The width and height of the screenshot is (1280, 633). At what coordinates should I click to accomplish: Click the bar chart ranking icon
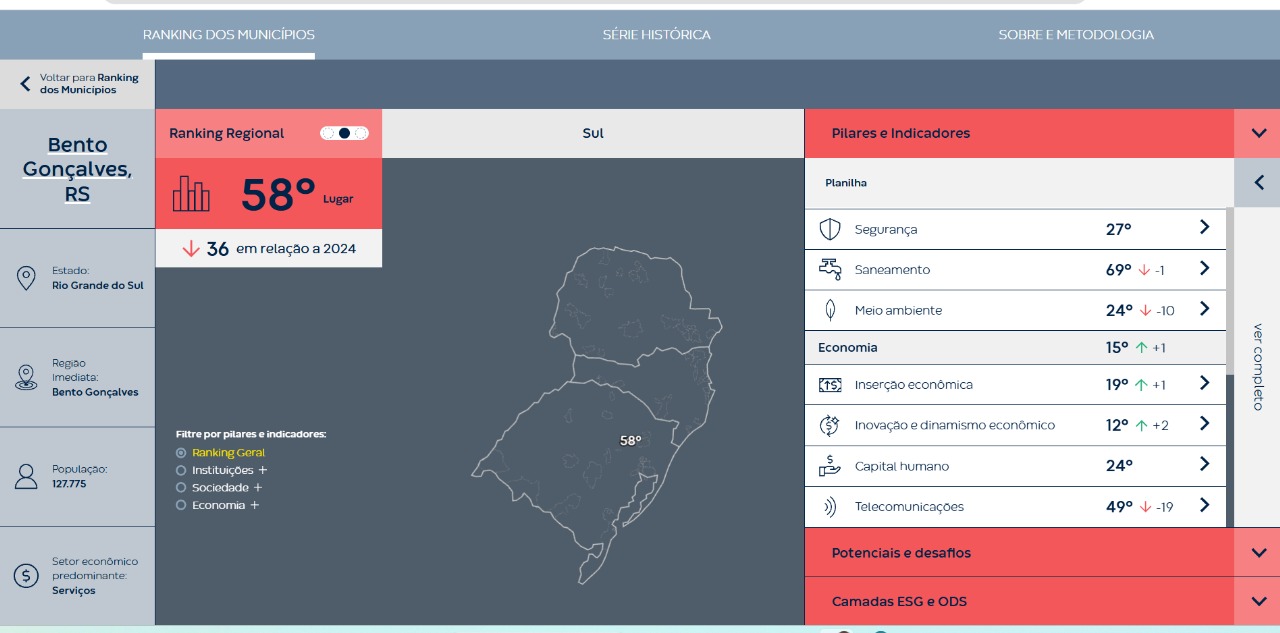191,194
